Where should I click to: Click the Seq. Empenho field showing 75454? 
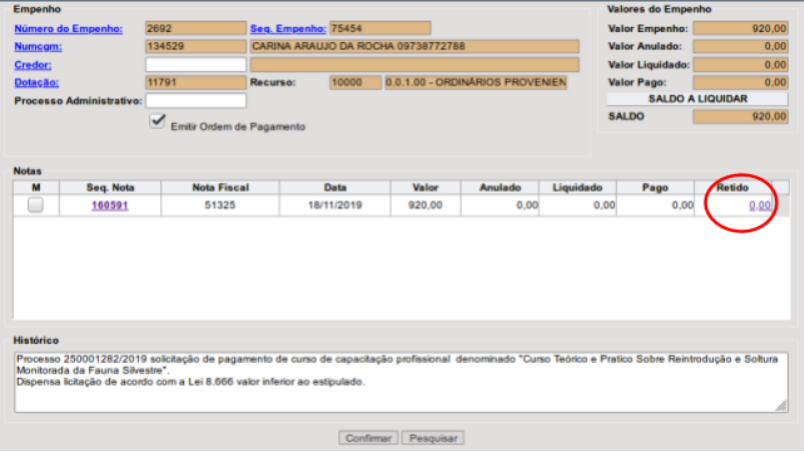point(380,29)
